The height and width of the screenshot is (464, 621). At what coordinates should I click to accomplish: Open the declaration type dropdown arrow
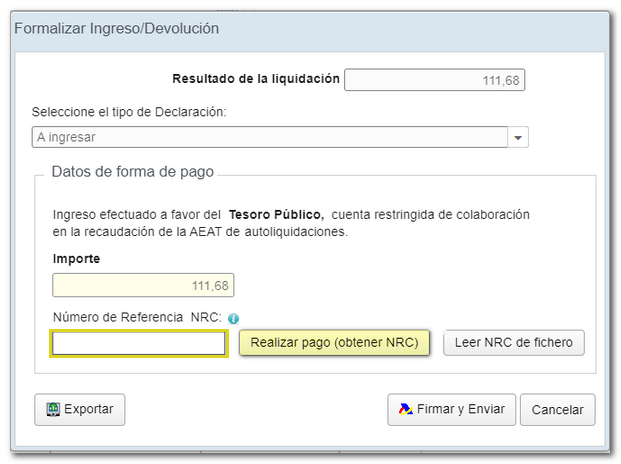[518, 137]
